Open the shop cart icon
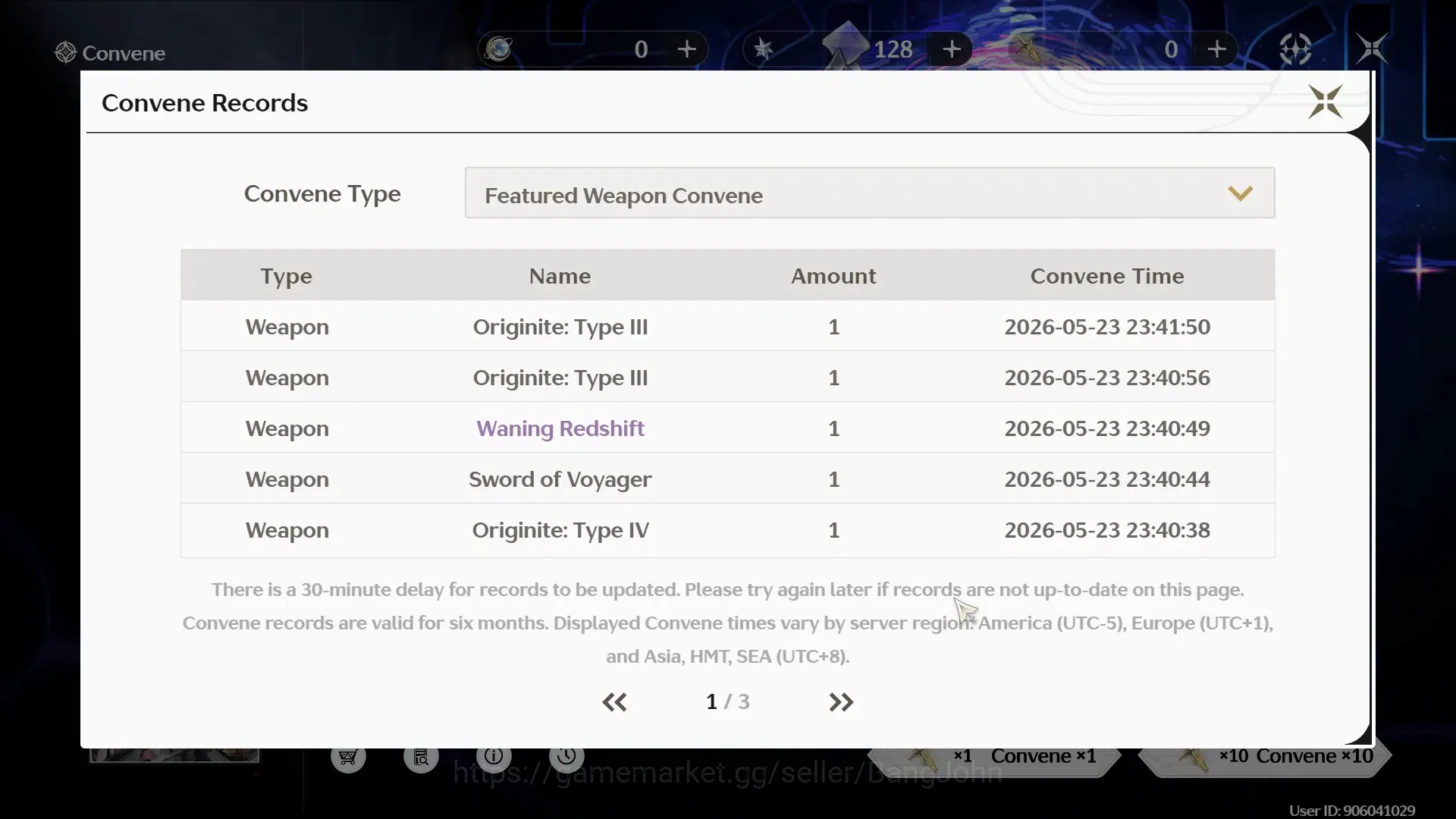Screen dimensions: 1456x819 (348, 757)
